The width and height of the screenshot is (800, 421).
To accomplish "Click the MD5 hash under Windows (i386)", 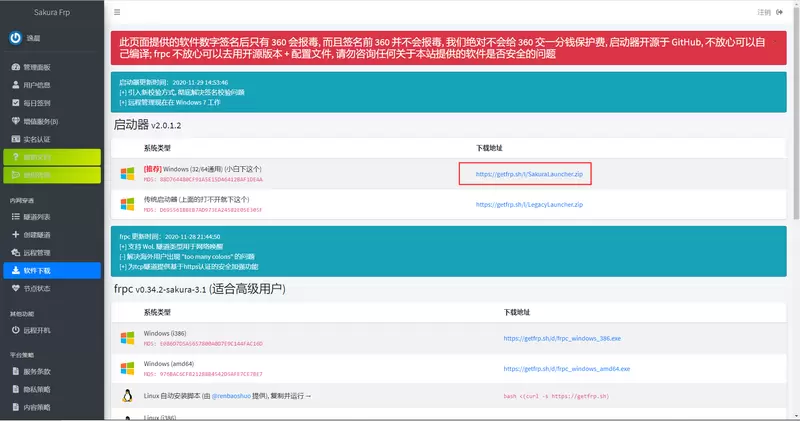I will point(203,343).
